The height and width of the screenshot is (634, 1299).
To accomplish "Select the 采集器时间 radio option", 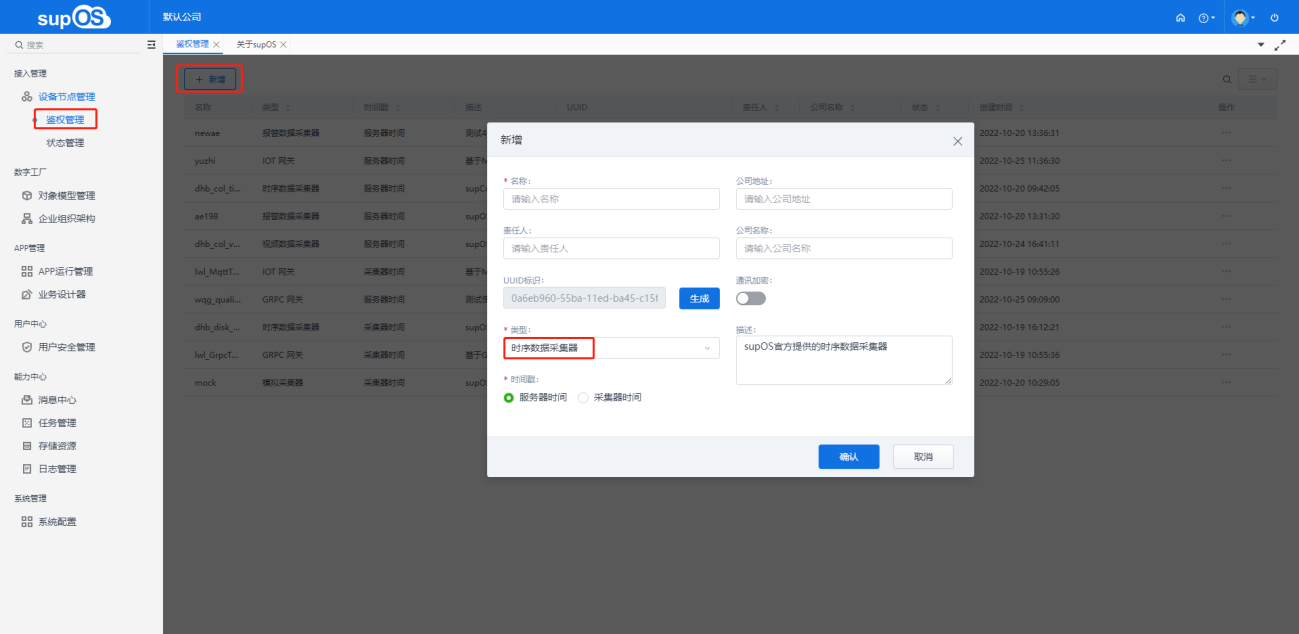I will click(x=584, y=397).
